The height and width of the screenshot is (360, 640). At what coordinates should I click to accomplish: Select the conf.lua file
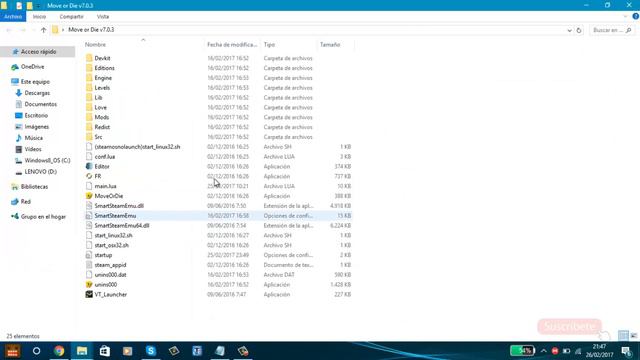pos(104,157)
